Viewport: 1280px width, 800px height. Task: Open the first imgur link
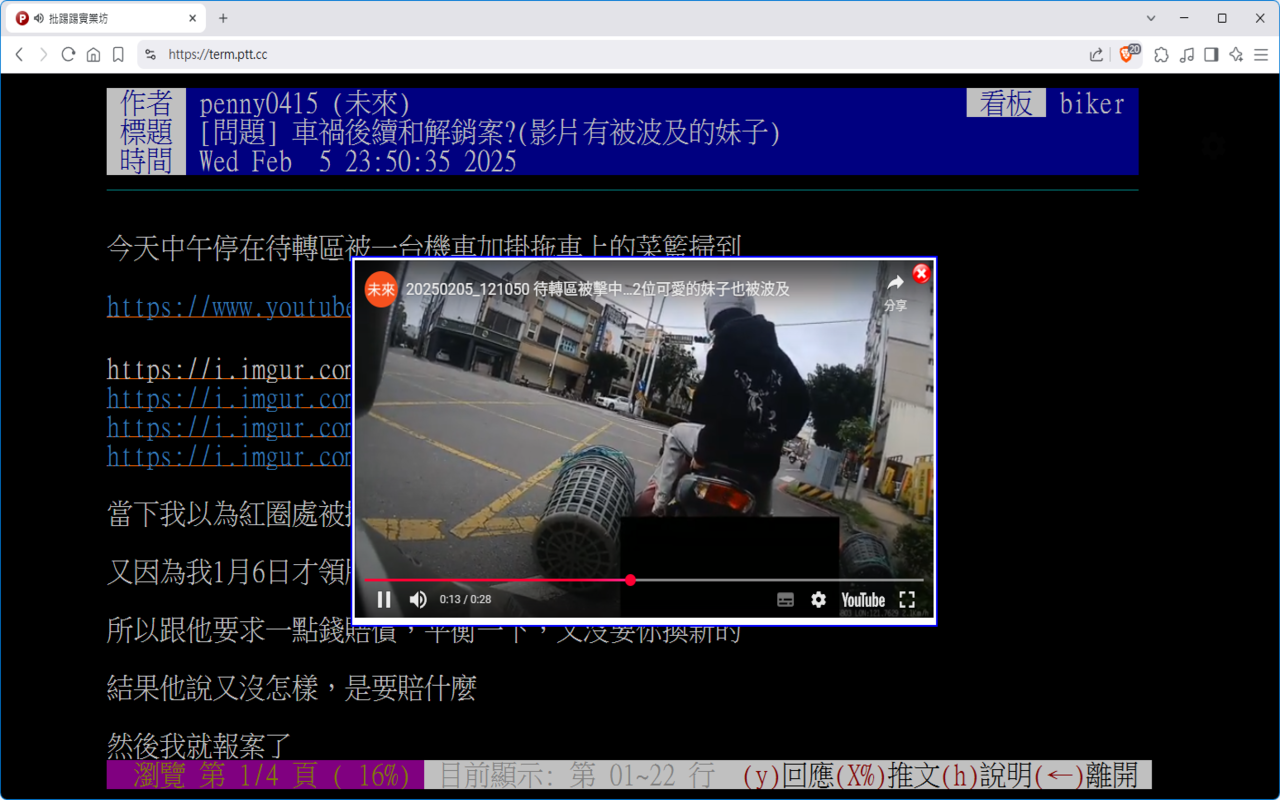pyautogui.click(x=228, y=369)
